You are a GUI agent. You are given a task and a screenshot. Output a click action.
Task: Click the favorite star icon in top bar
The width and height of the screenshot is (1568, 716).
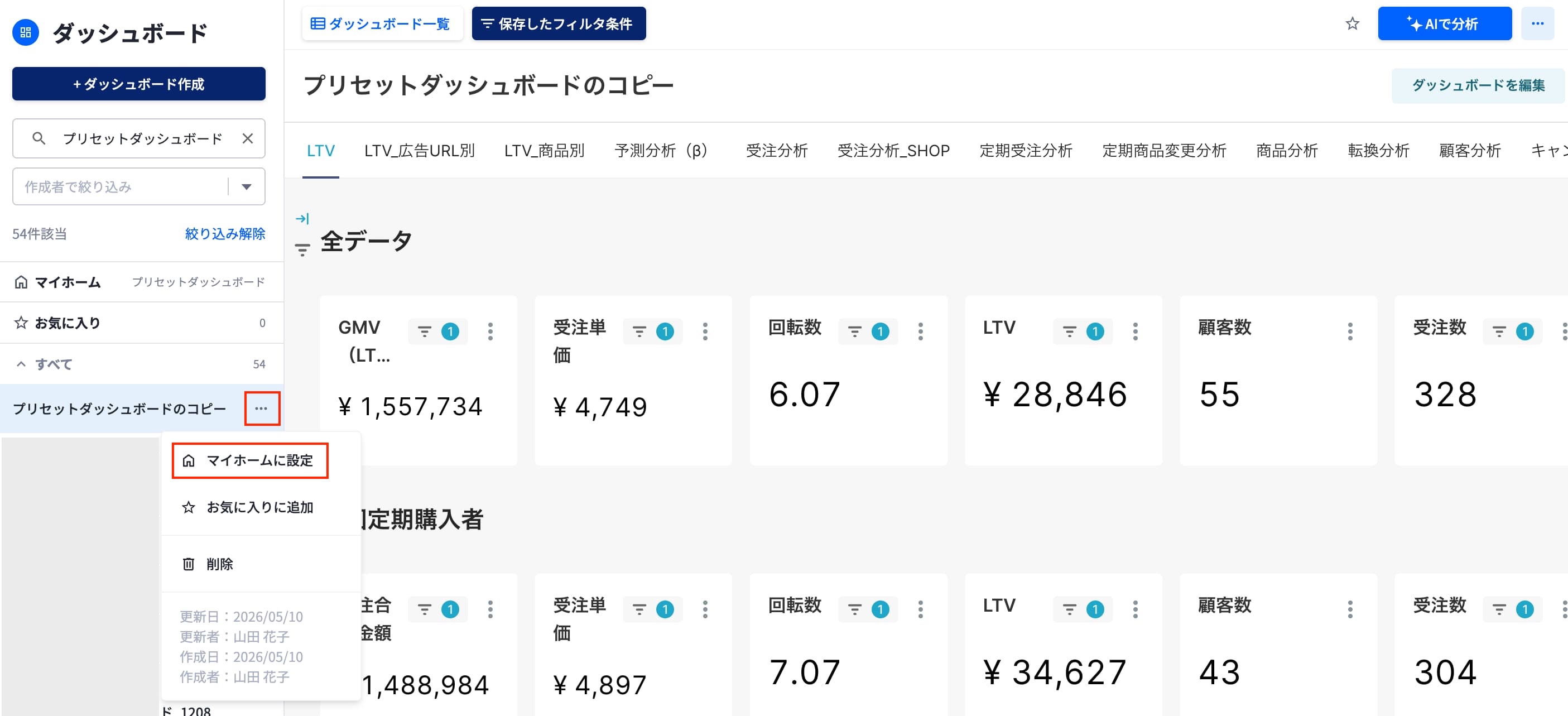pos(1352,24)
